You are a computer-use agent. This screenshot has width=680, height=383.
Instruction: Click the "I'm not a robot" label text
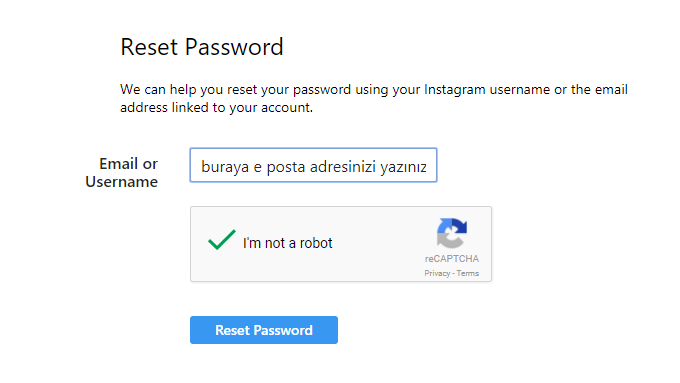pyautogui.click(x=288, y=243)
